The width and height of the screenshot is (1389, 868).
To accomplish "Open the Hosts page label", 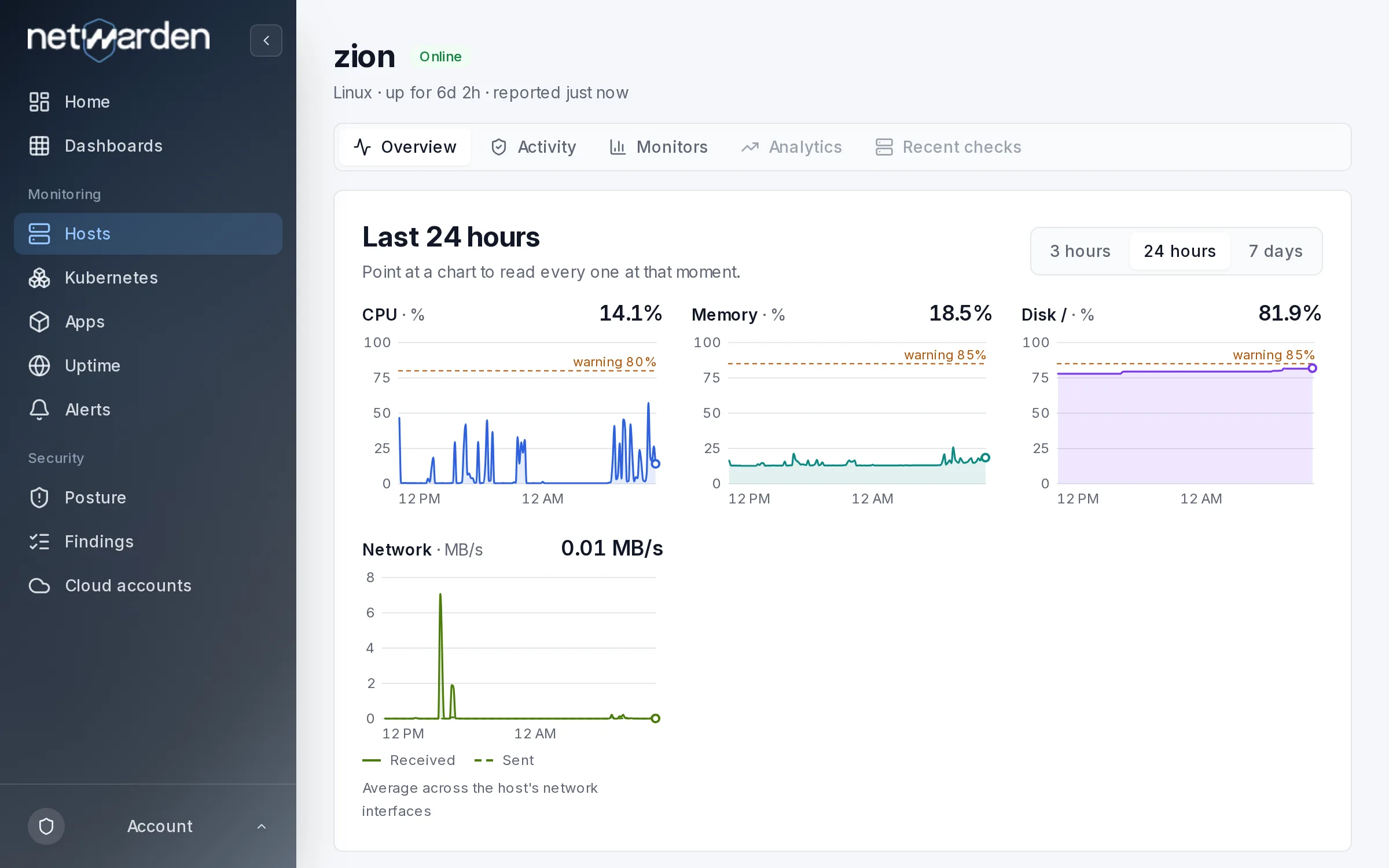I will (87, 234).
